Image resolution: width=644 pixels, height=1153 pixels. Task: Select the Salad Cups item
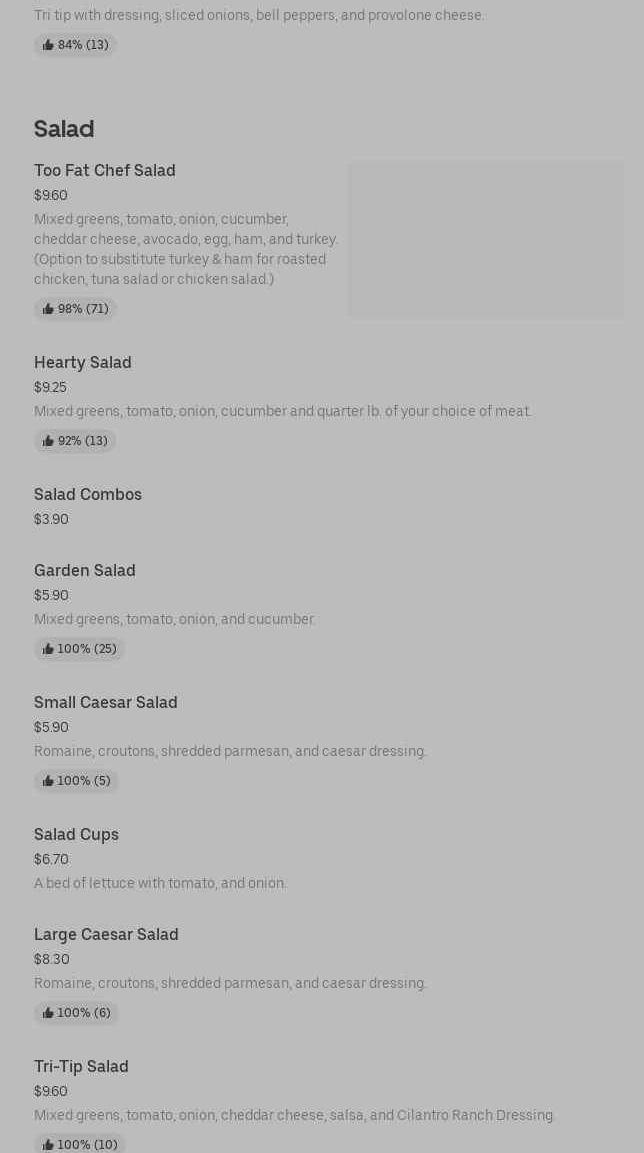pyautogui.click(x=76, y=835)
